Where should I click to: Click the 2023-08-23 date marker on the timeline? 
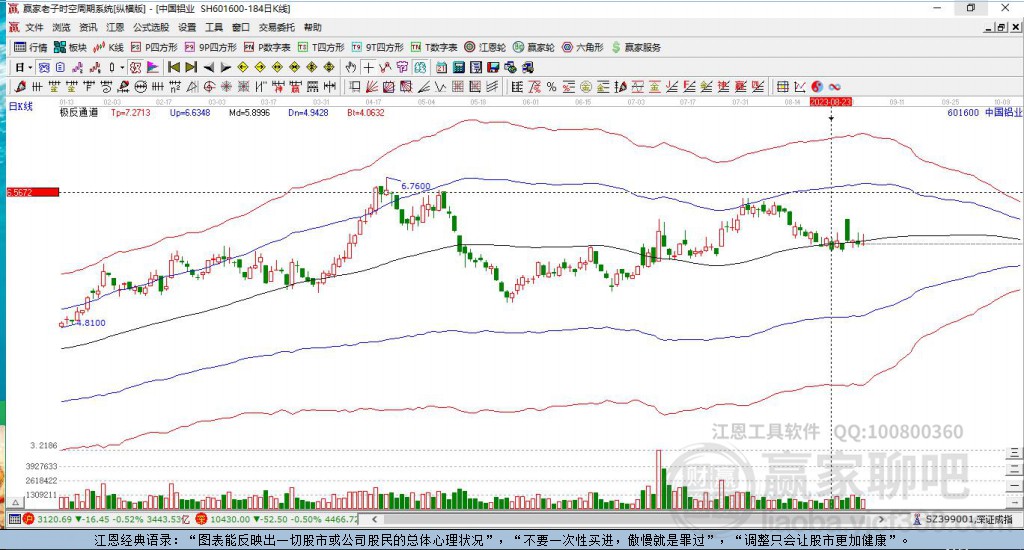click(830, 102)
